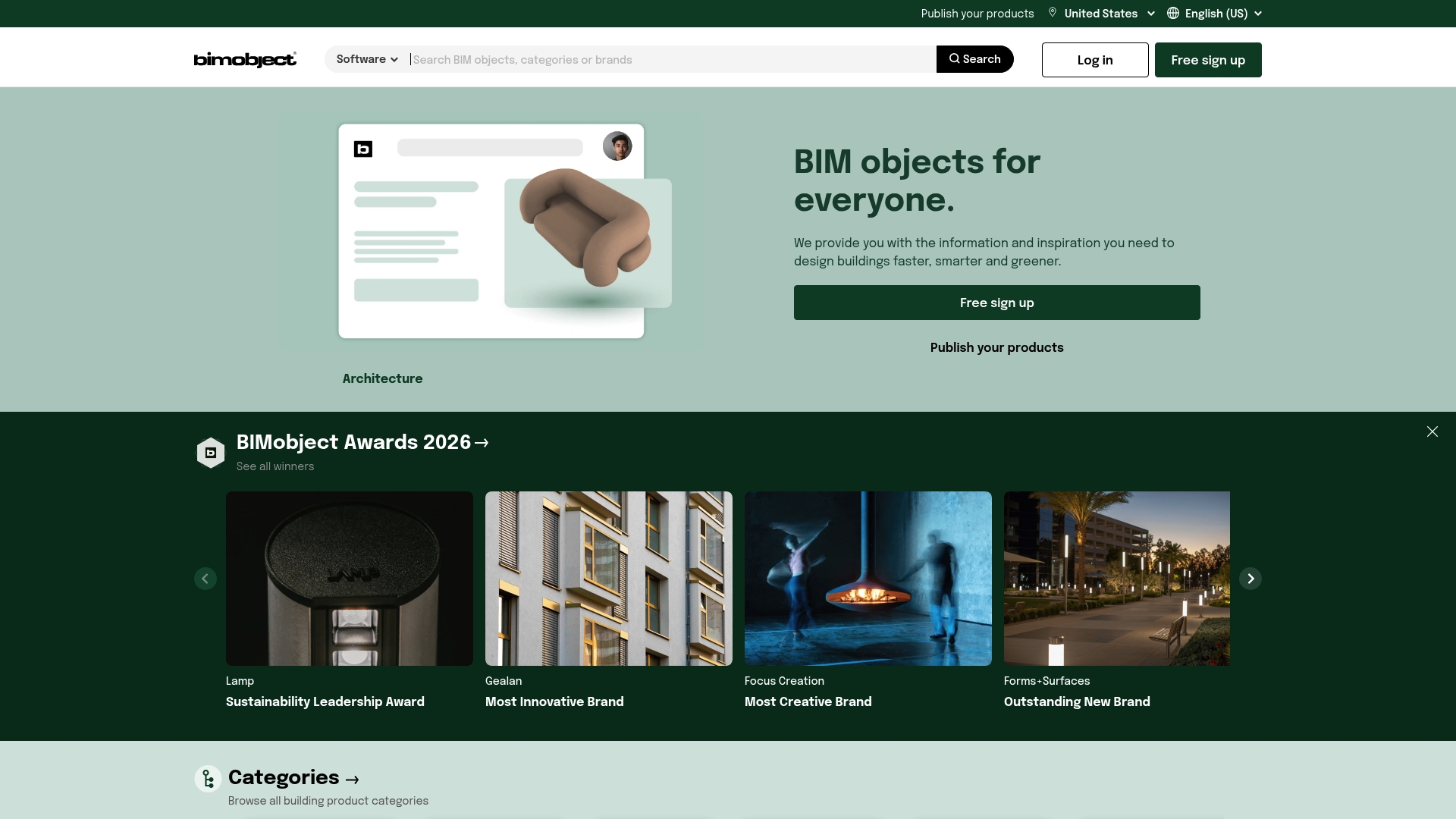Screen dimensions: 1456x819
Task: Click the Architecture label under illustration
Action: click(382, 378)
